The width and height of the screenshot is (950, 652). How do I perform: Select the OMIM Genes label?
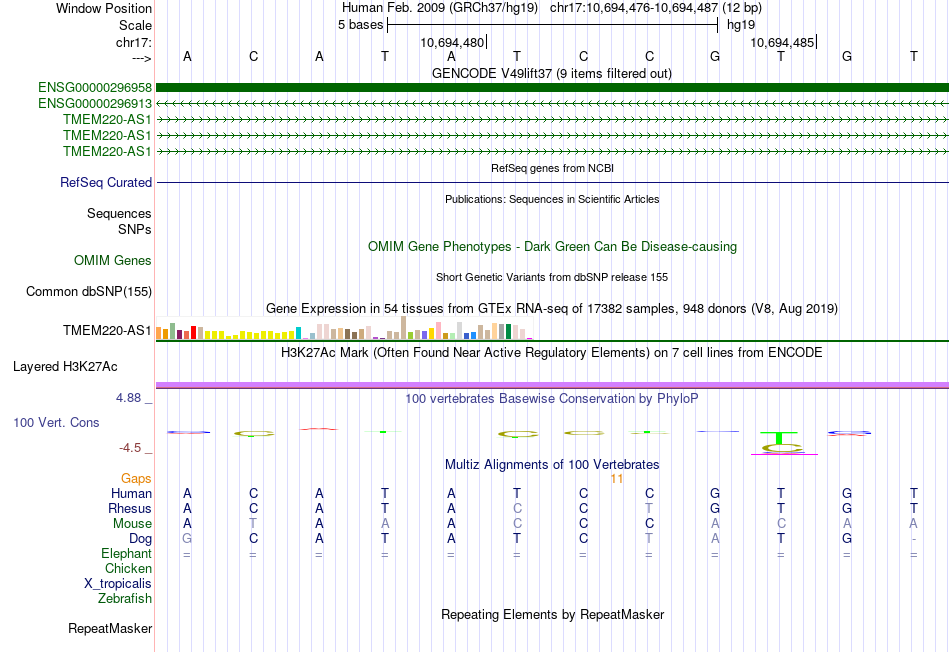point(113,261)
